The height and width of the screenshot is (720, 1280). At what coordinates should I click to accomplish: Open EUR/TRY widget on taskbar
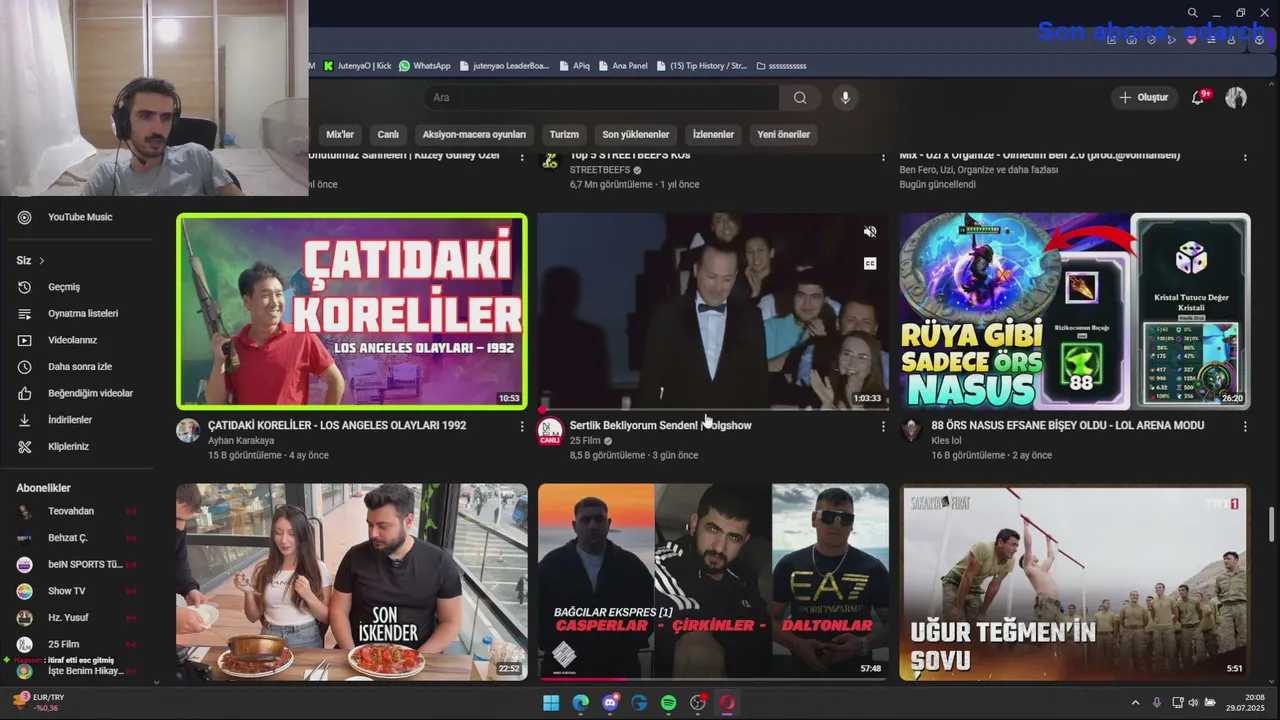[x=40, y=702]
